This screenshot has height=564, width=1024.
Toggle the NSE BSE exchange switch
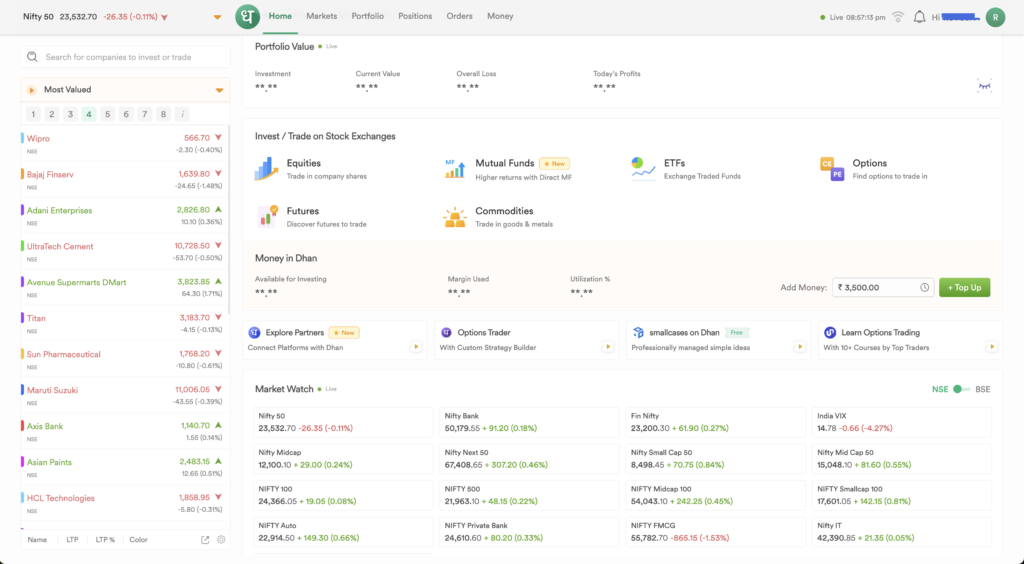(x=961, y=389)
